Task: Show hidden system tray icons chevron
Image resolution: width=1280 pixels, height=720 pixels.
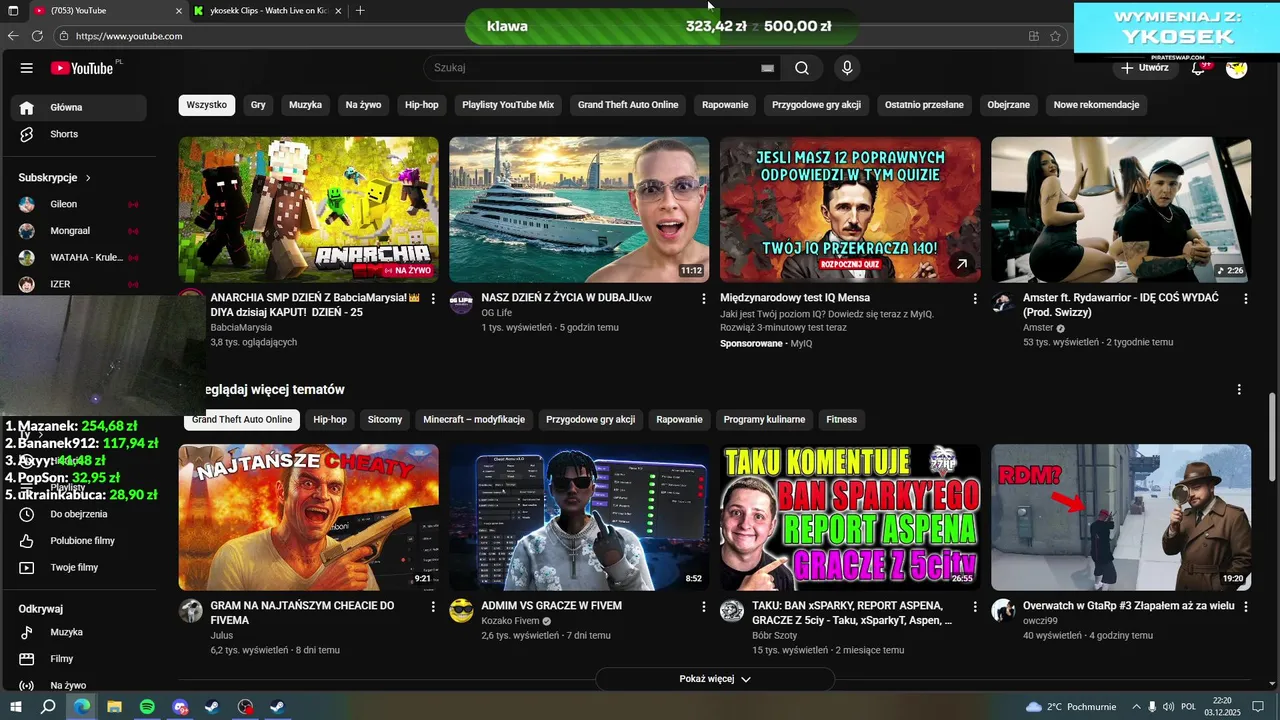Action: click(1136, 707)
